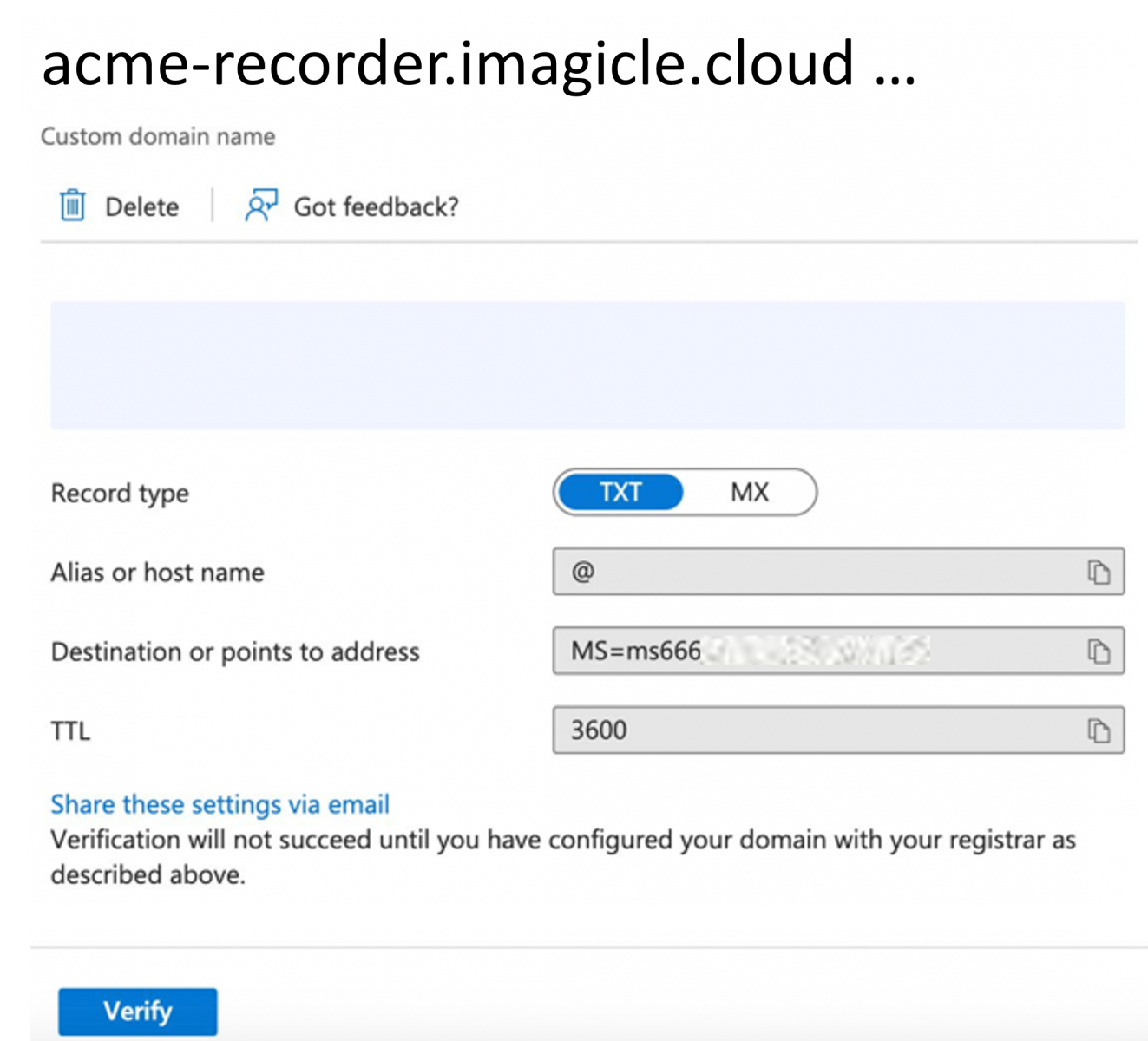The width and height of the screenshot is (1148, 1041).
Task: Click inside the Alias or host name field
Action: [816, 573]
